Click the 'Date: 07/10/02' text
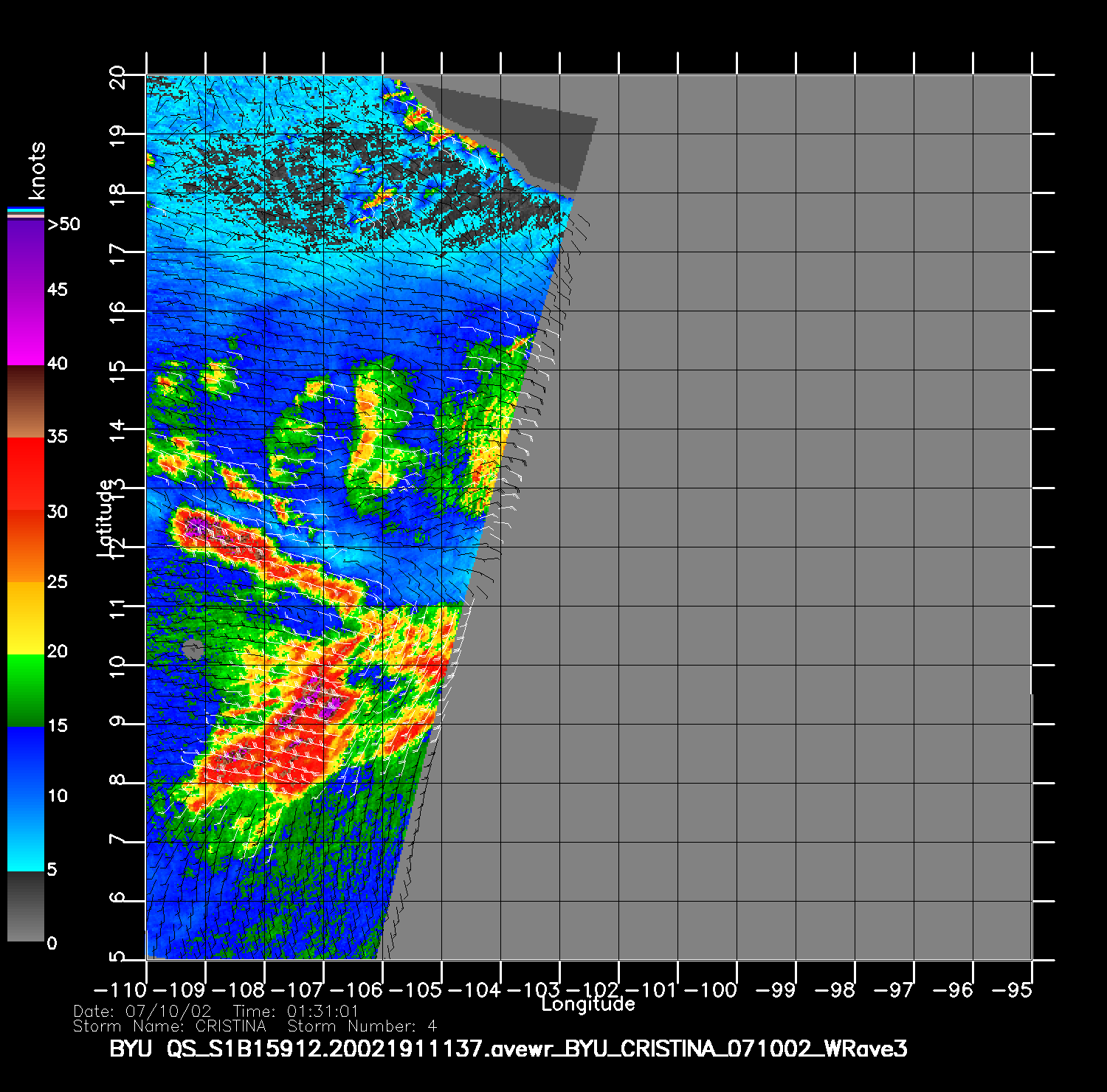The image size is (1107, 1092). (x=142, y=1011)
